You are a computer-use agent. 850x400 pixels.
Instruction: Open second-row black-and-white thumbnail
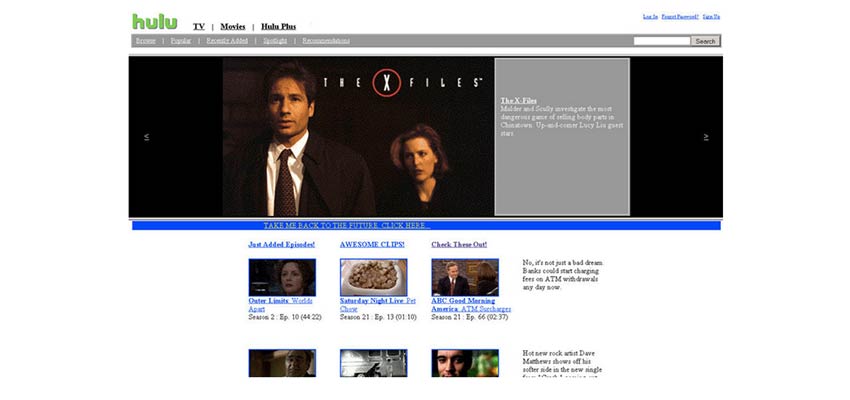pyautogui.click(x=374, y=363)
